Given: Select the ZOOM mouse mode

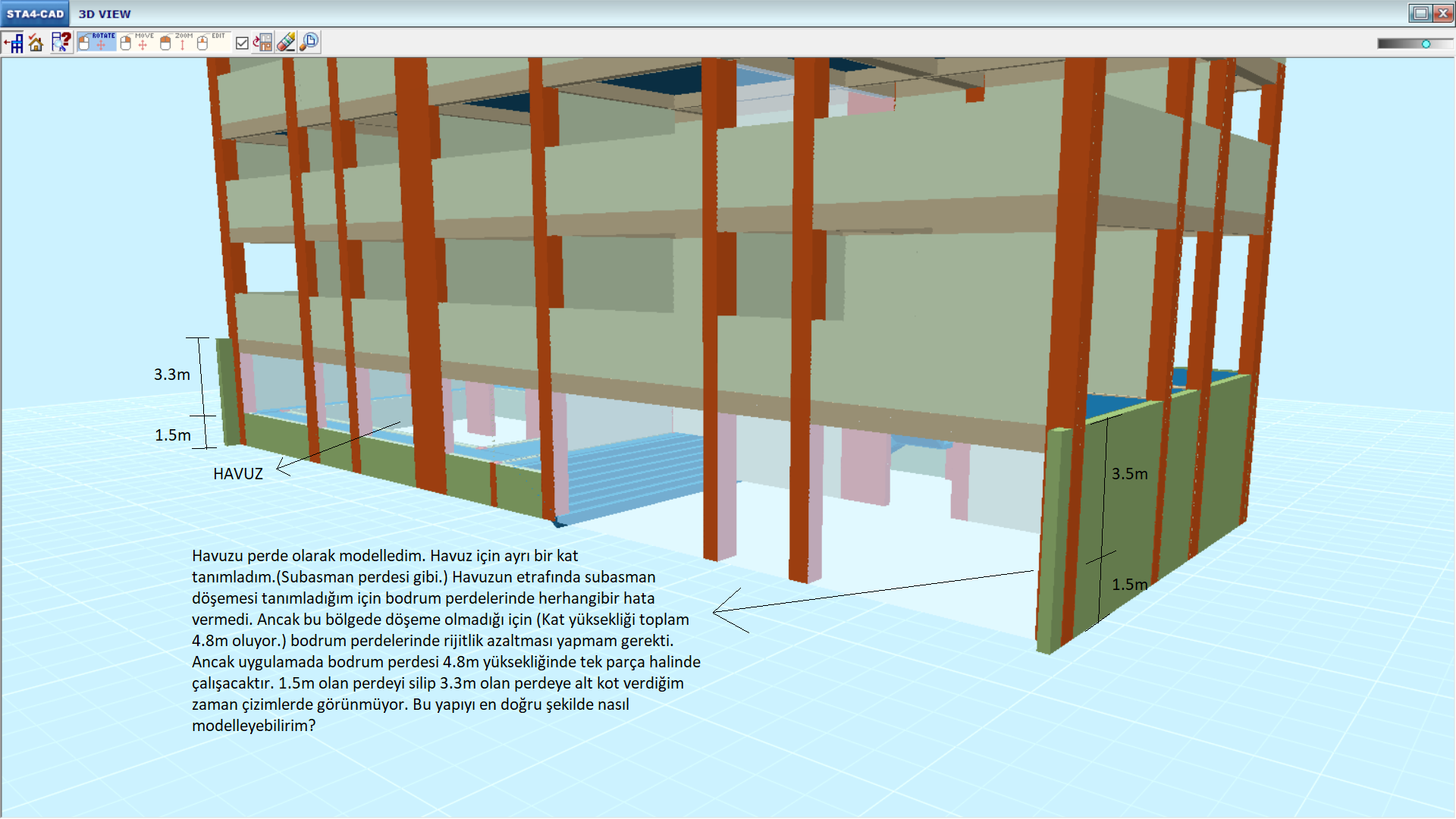Looking at the screenshot, I should (x=176, y=42).
